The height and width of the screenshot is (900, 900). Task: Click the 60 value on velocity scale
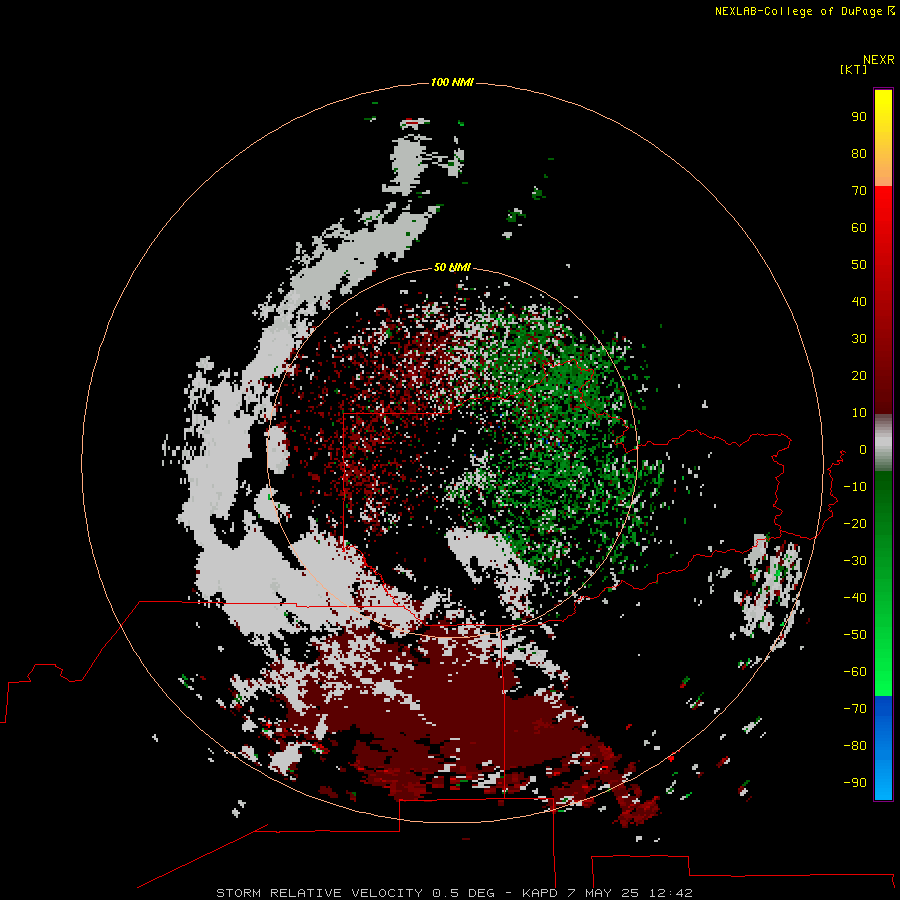859,227
